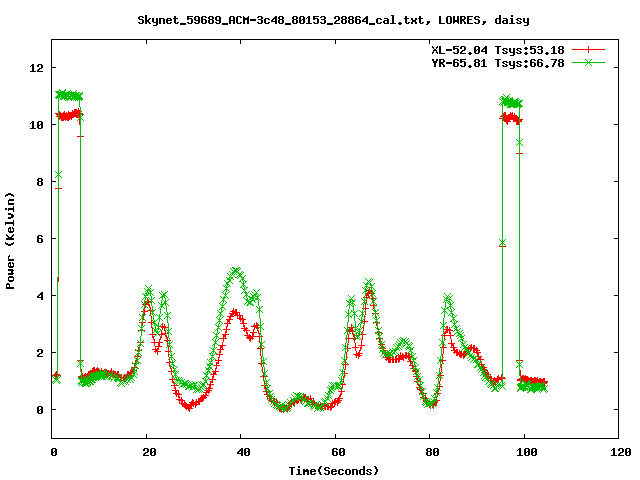The height and width of the screenshot is (480, 640).
Task: Click the red peak near 39 seconds
Action: point(234,313)
